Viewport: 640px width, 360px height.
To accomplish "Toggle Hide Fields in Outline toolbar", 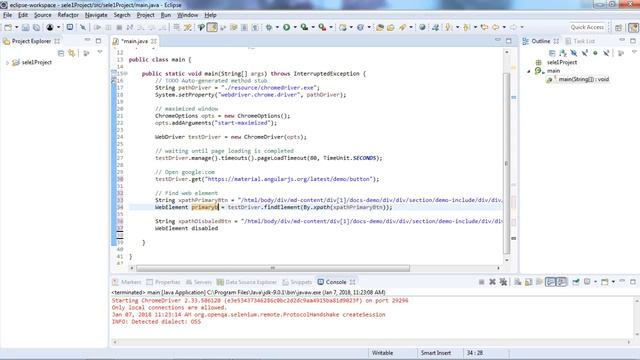I will pyautogui.click(x=573, y=53).
